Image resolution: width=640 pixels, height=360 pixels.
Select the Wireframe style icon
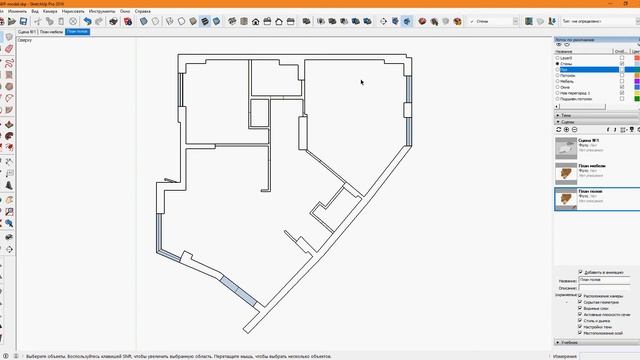169,21
